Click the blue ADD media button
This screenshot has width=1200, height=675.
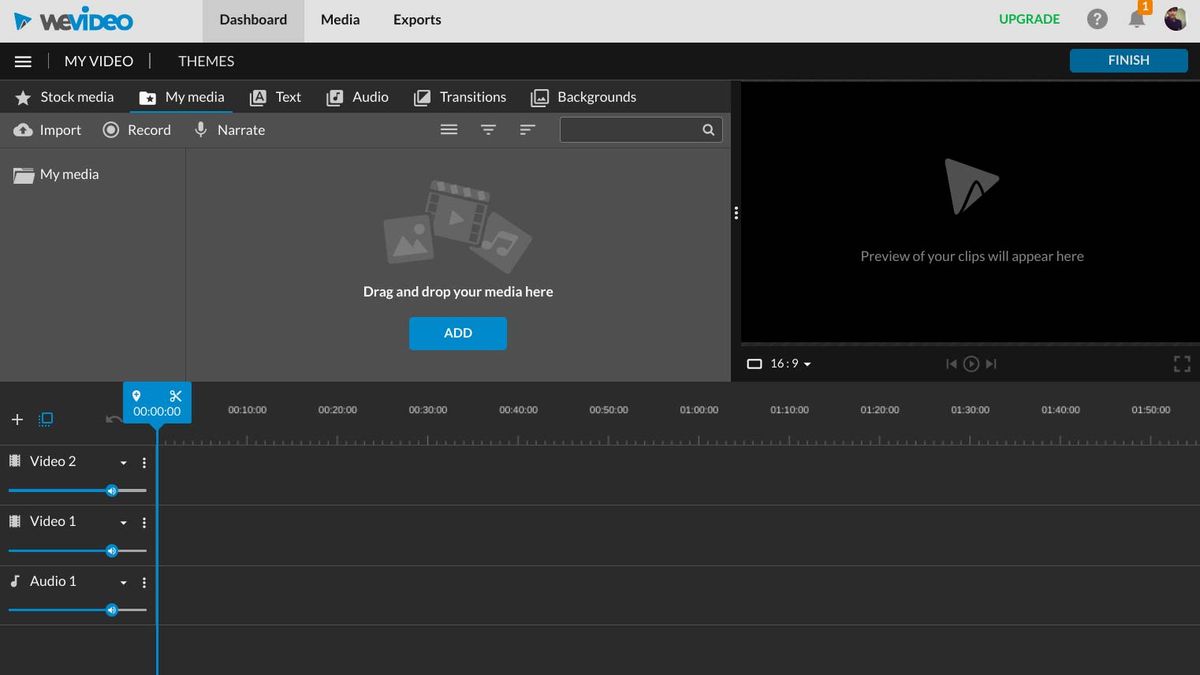pos(457,333)
